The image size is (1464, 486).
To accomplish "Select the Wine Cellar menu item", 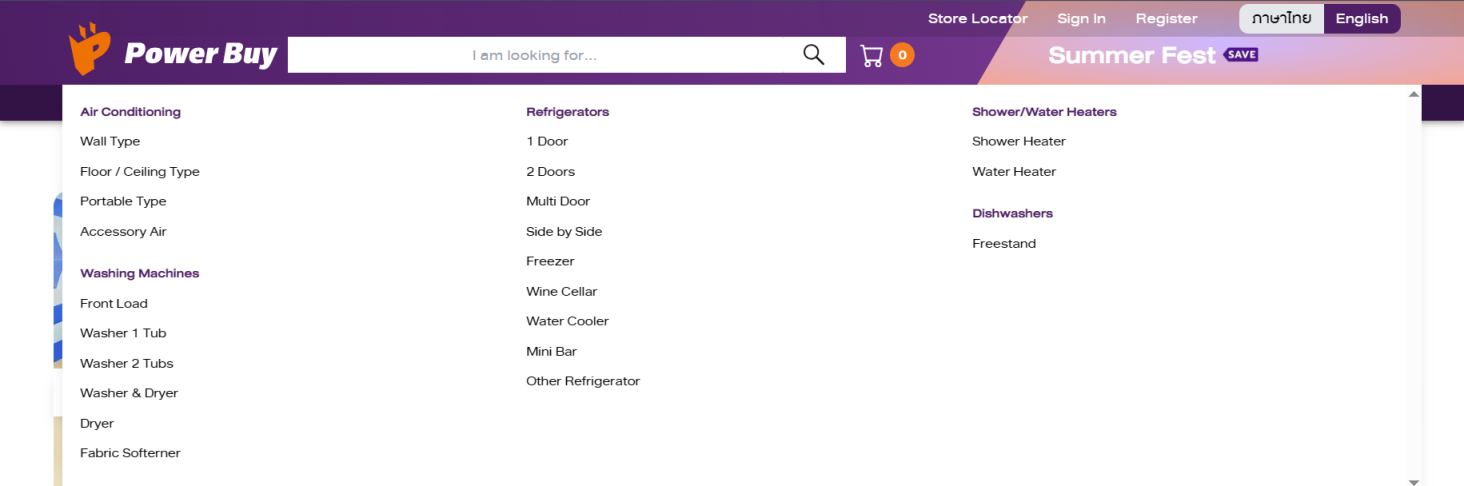I will tap(561, 292).
